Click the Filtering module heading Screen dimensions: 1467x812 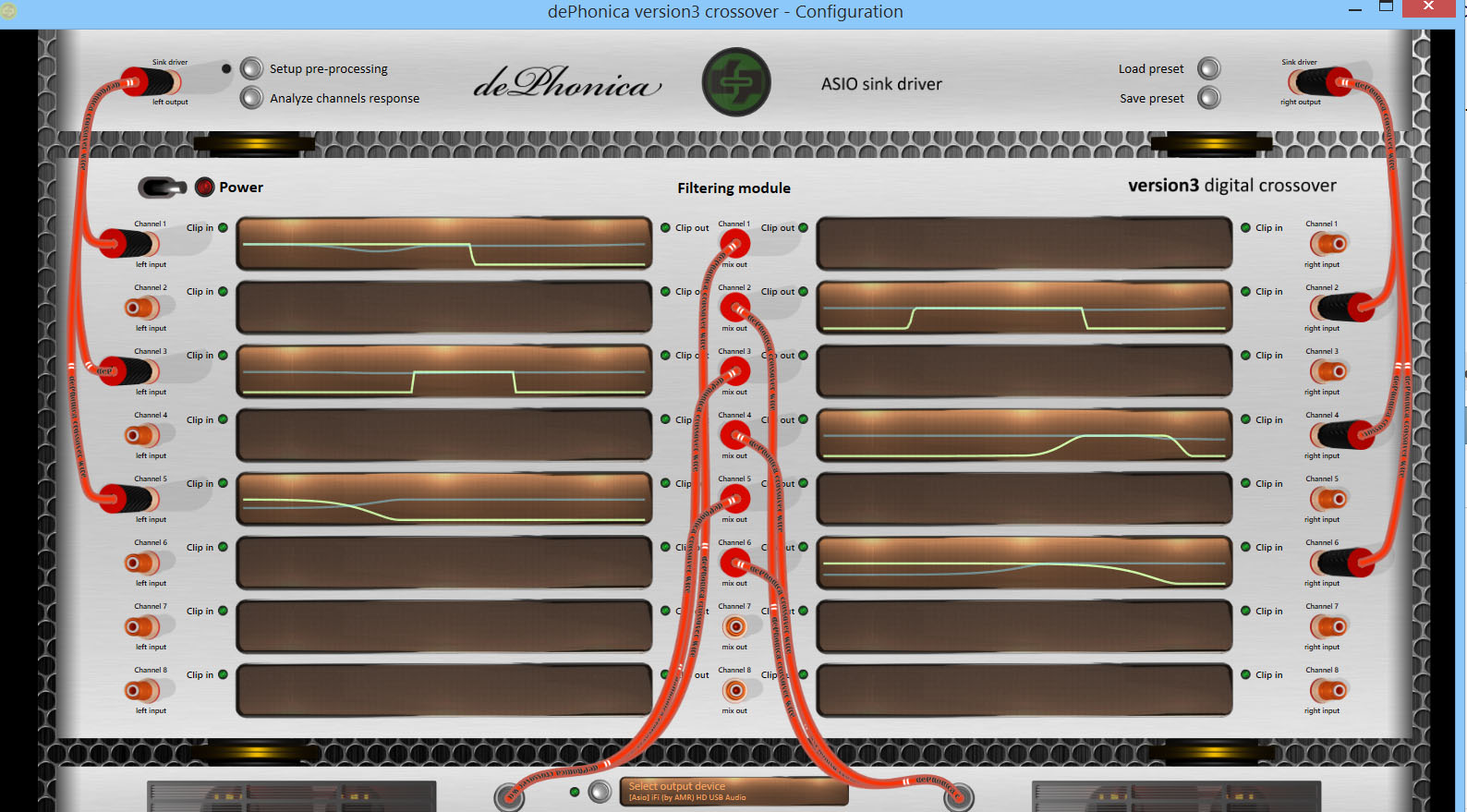[733, 188]
